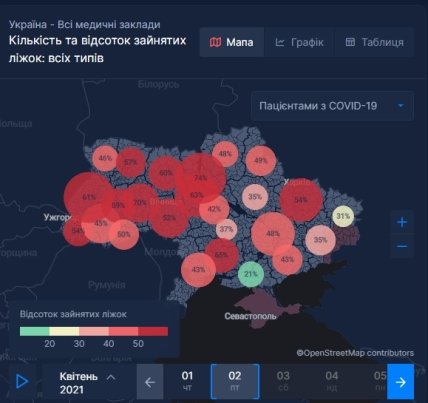Screen dimensions: 428x403
Task: Go to next dates with right arrow
Action: tap(400, 382)
